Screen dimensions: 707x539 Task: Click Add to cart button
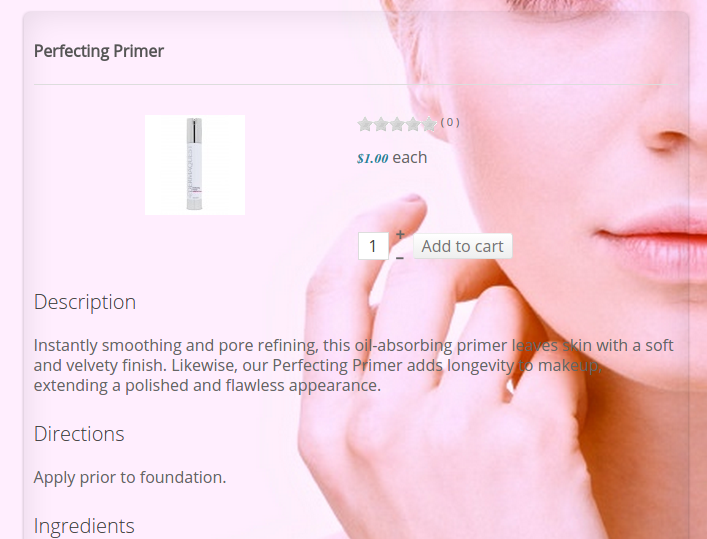(x=463, y=246)
